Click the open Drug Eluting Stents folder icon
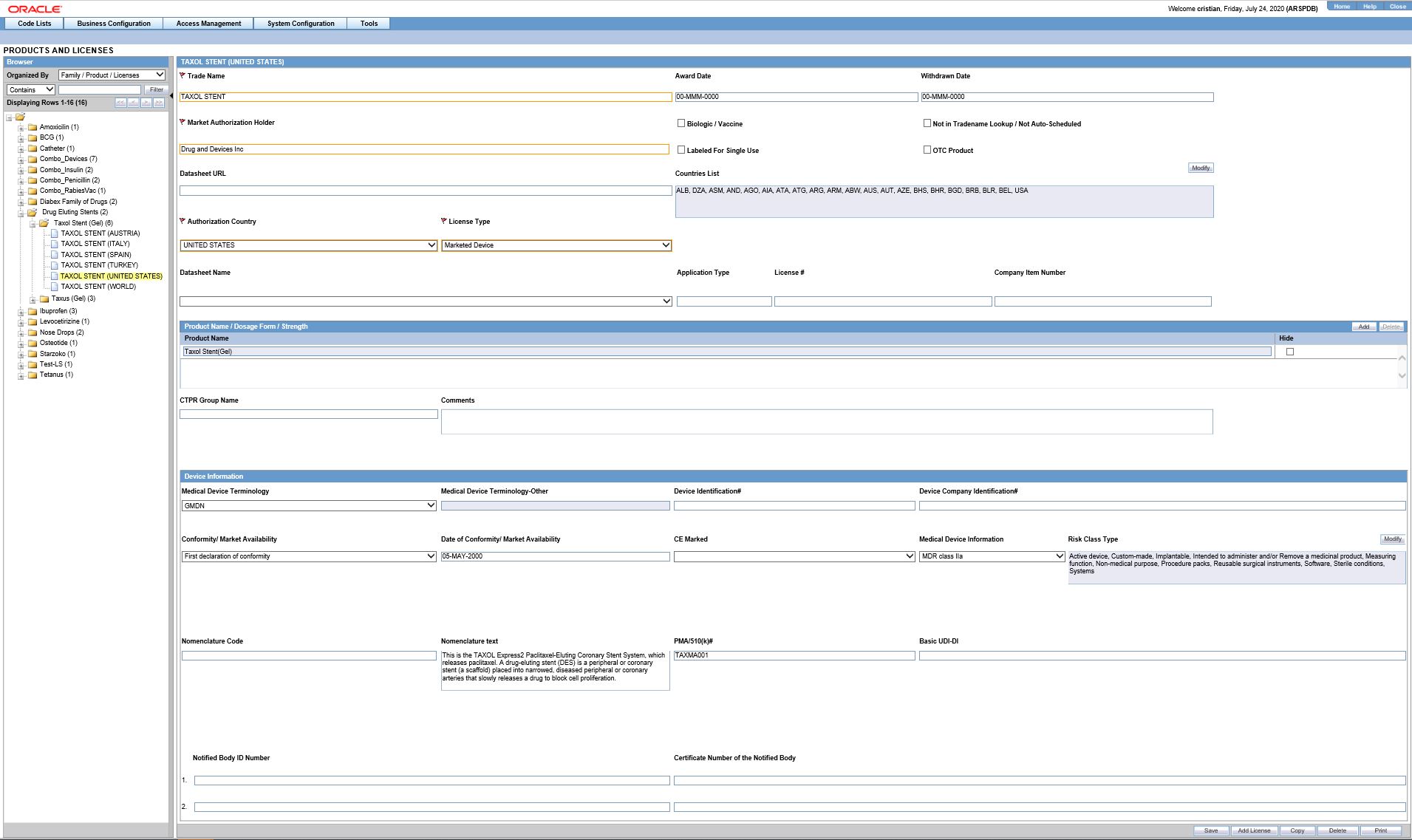This screenshot has width=1412, height=840. click(x=33, y=212)
